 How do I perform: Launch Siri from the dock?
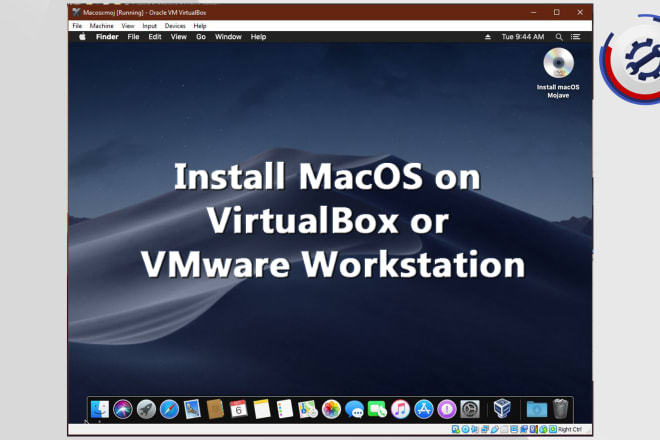122,409
